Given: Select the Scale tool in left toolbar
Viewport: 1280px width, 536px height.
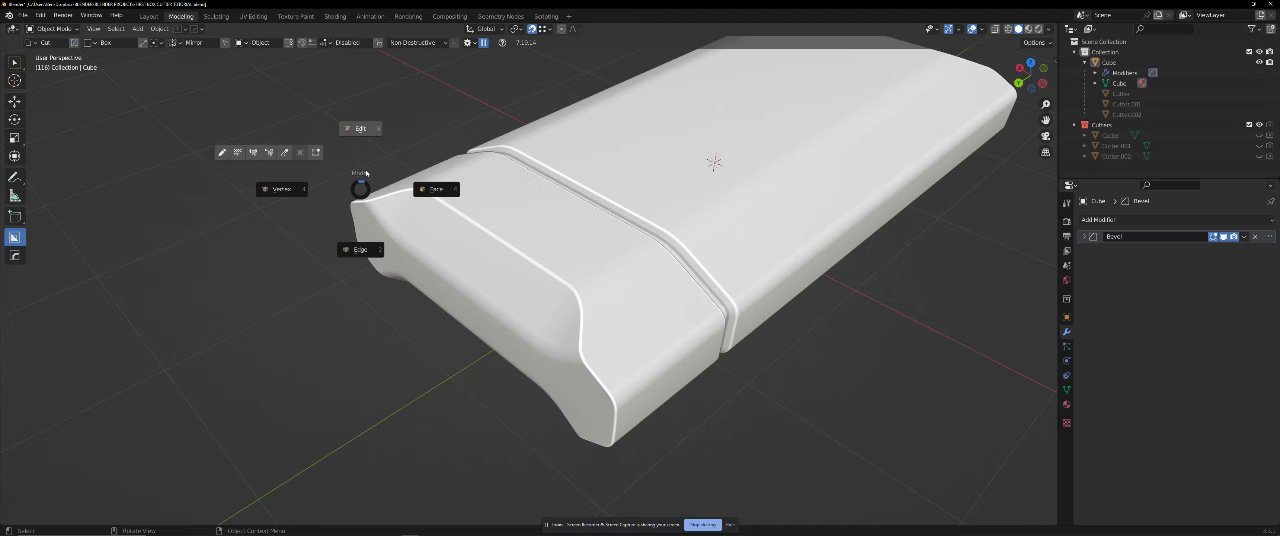Looking at the screenshot, I should click(14, 138).
